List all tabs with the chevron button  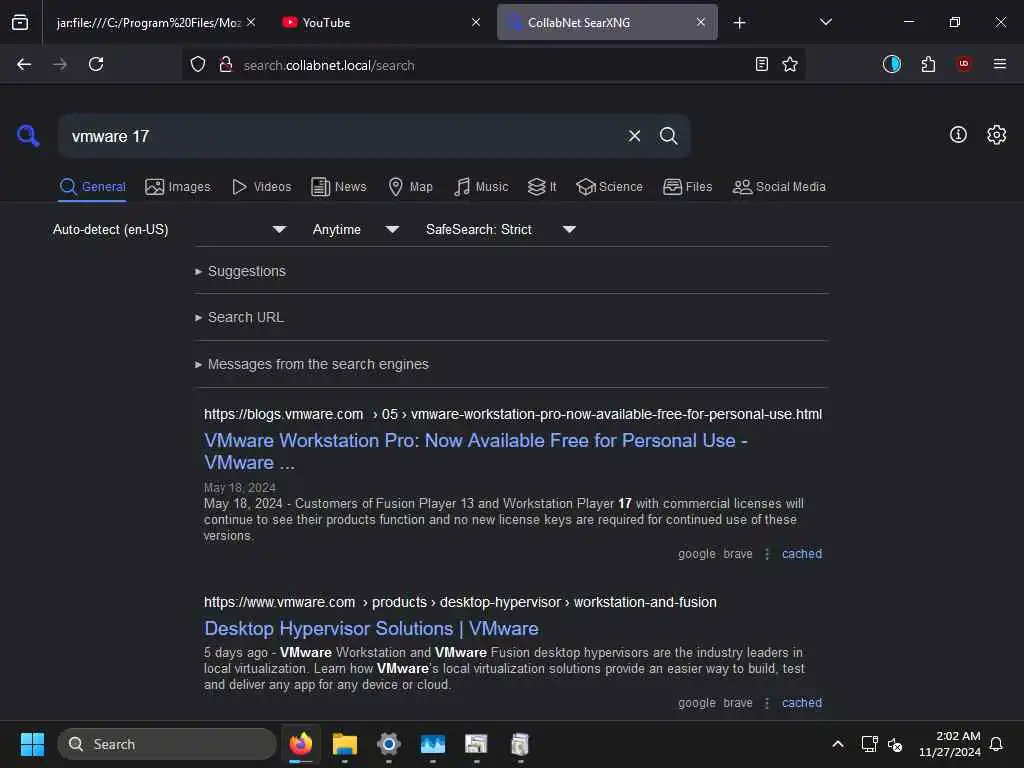825,22
